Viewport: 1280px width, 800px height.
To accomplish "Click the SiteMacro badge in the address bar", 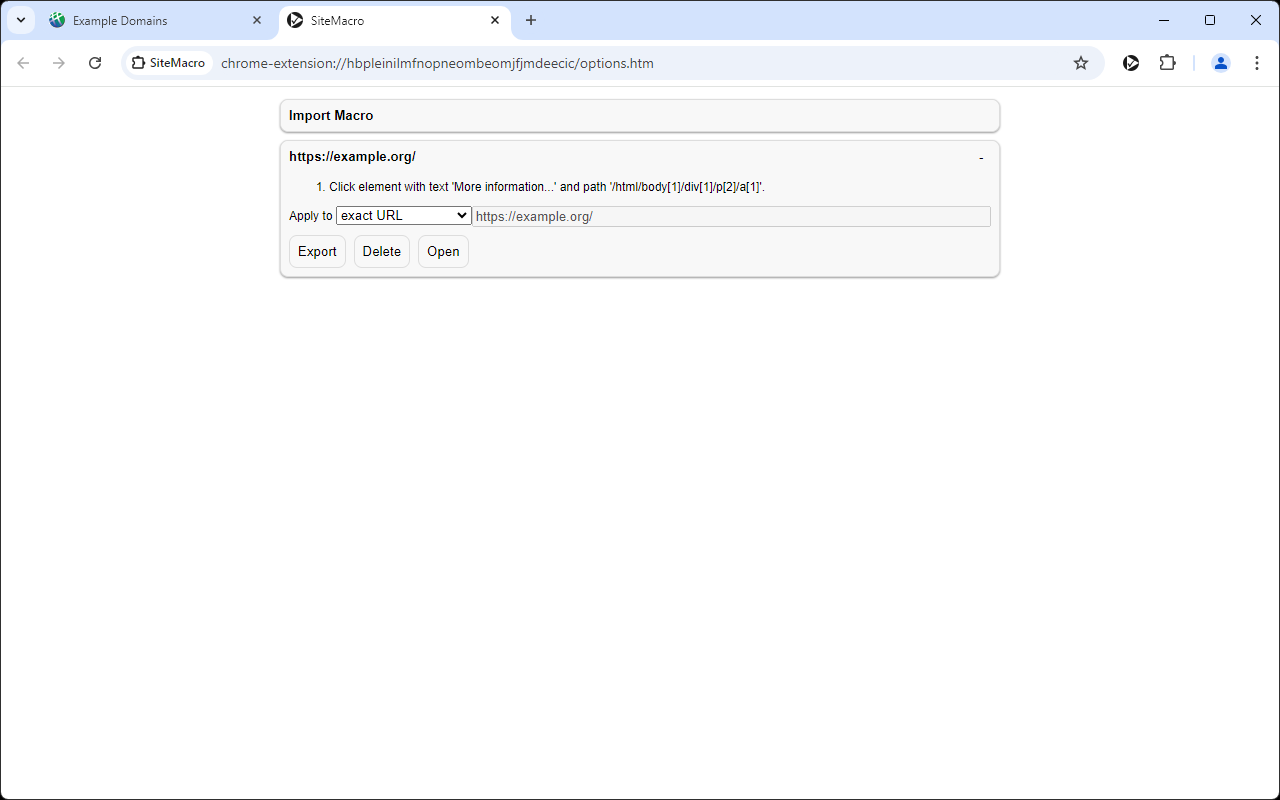I will click(x=167, y=62).
